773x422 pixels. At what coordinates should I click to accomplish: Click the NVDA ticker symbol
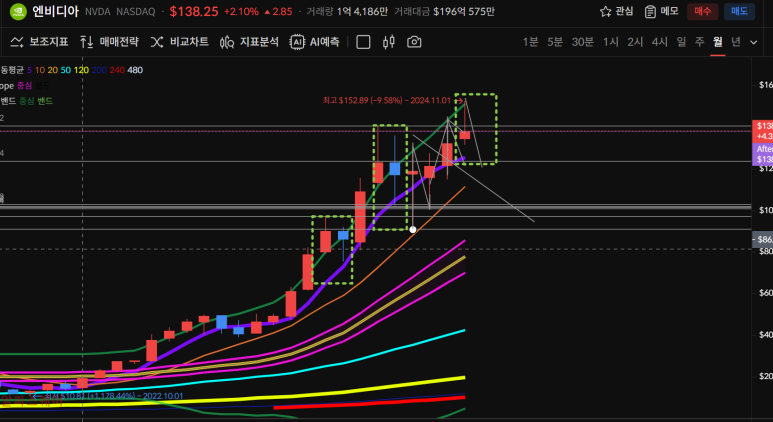tap(98, 11)
